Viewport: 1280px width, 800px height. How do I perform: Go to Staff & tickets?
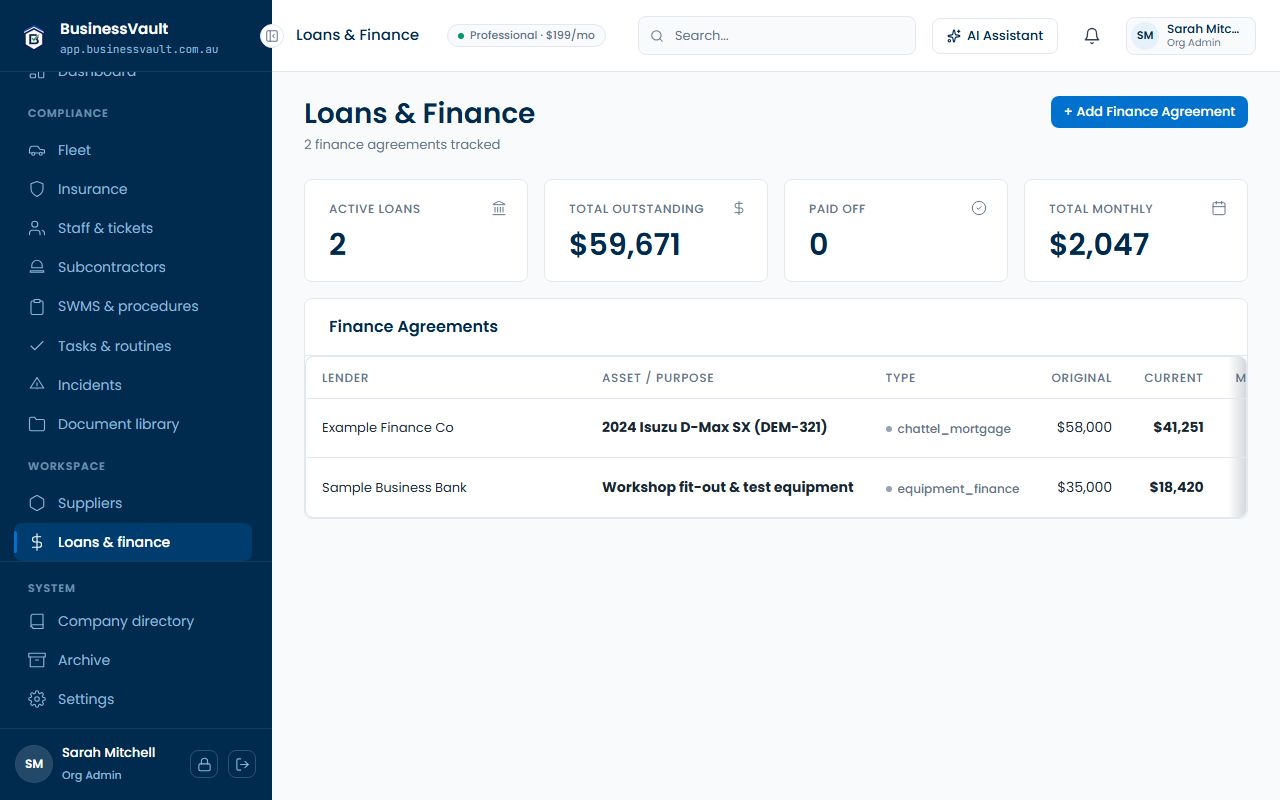coord(132,228)
